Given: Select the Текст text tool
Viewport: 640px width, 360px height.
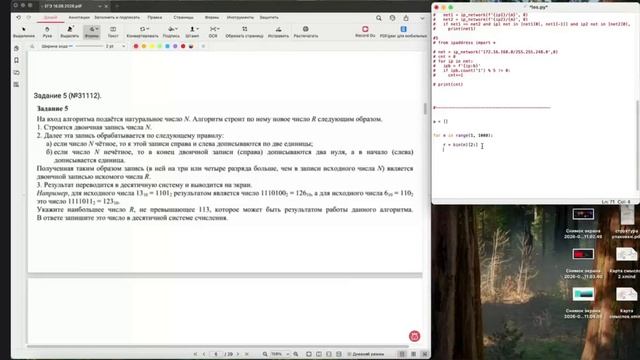Looking at the screenshot, I should (x=113, y=32).
